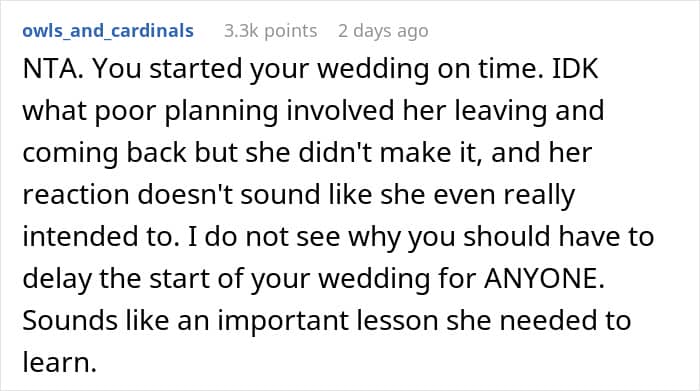Click the word "learn." on the last line
Viewport: 700px width, 391px height.
59,362
